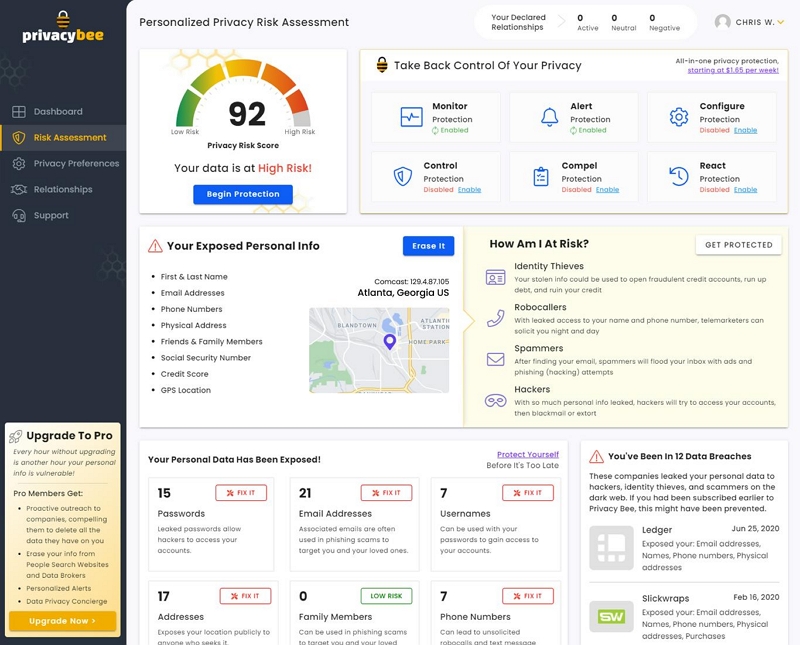Click the Hackers mask icon
Image resolution: width=800 pixels, height=645 pixels.
495,401
